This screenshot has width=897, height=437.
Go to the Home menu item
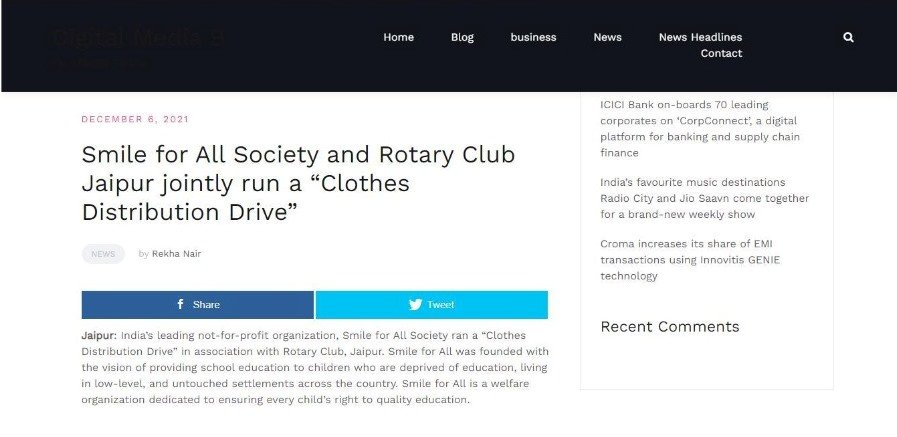click(x=399, y=37)
